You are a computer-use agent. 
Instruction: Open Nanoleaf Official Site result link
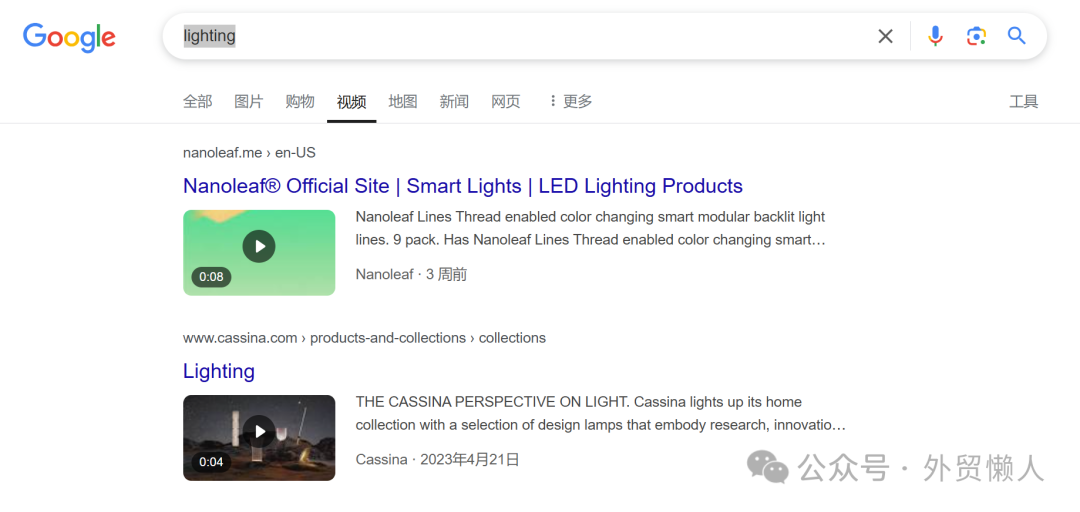click(462, 186)
